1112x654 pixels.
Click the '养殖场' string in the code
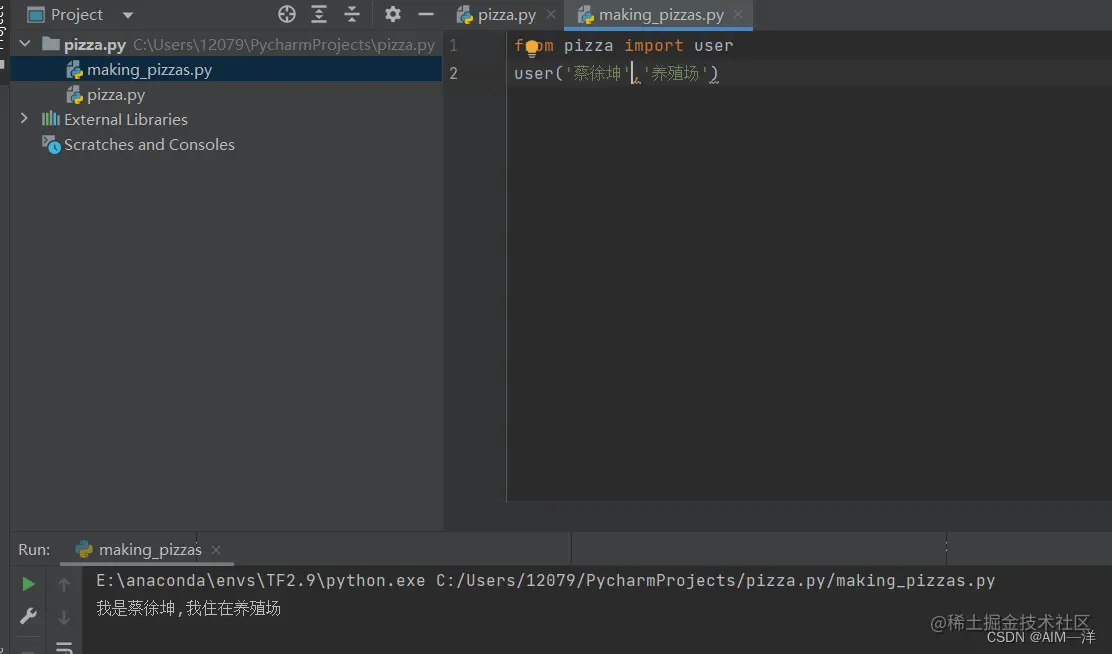pos(675,73)
